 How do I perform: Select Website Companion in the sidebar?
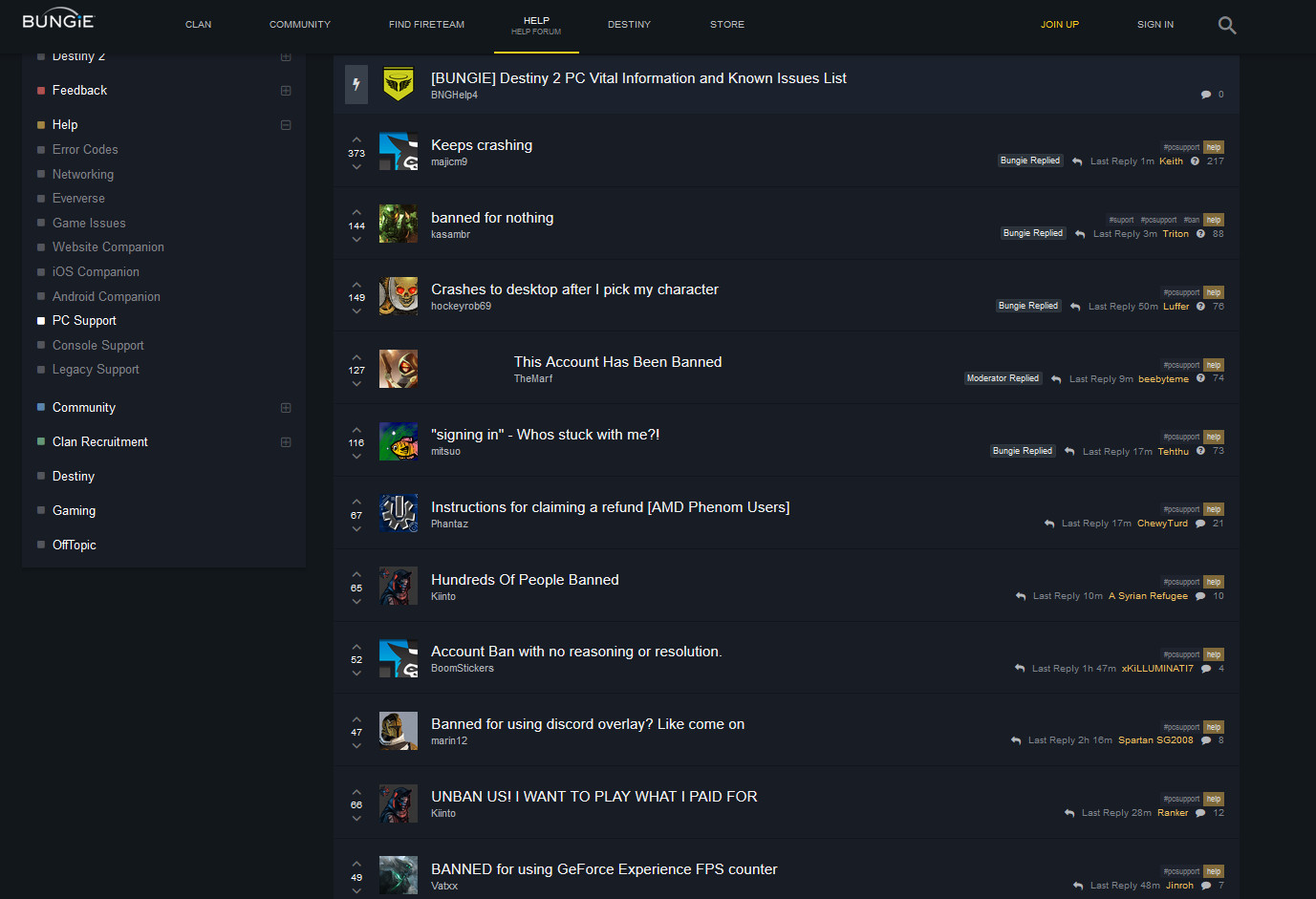pyautogui.click(x=108, y=247)
